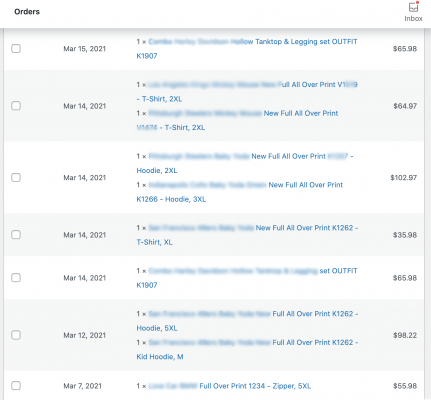Open the Mar 14 set OUTFIT K1907 link

pyautogui.click(x=247, y=278)
